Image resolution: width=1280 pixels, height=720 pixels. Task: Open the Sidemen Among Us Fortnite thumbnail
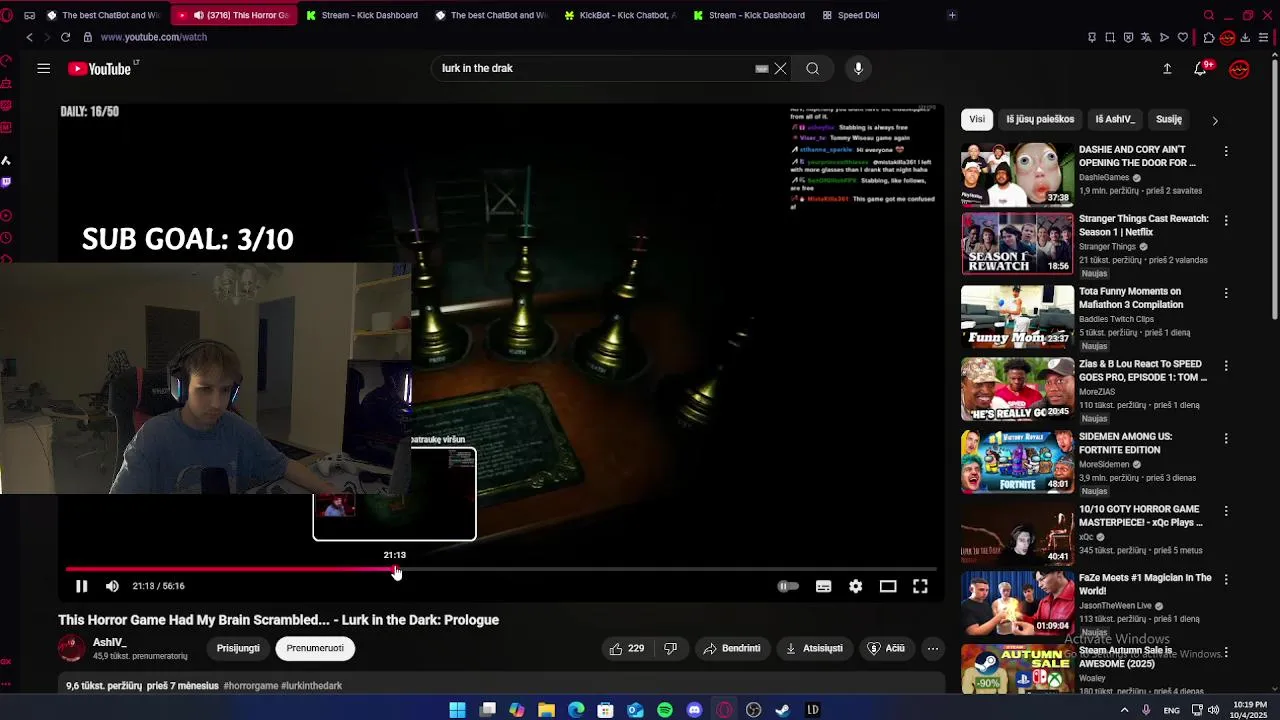(x=1017, y=462)
